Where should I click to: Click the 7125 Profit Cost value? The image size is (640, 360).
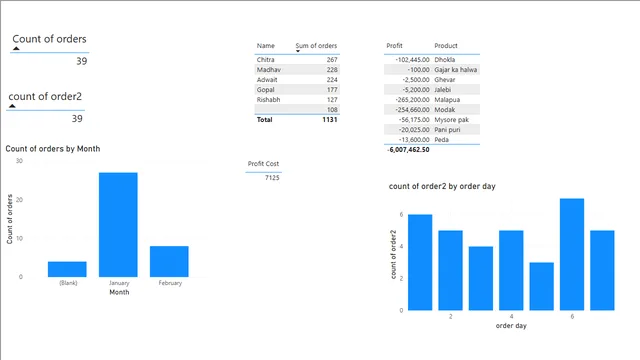pyautogui.click(x=272, y=178)
